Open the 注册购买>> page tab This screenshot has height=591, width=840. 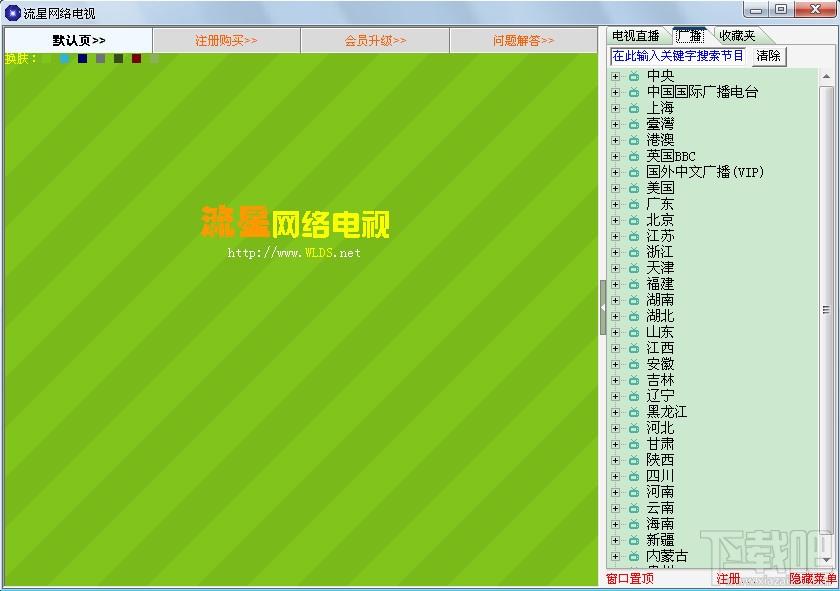[226, 41]
